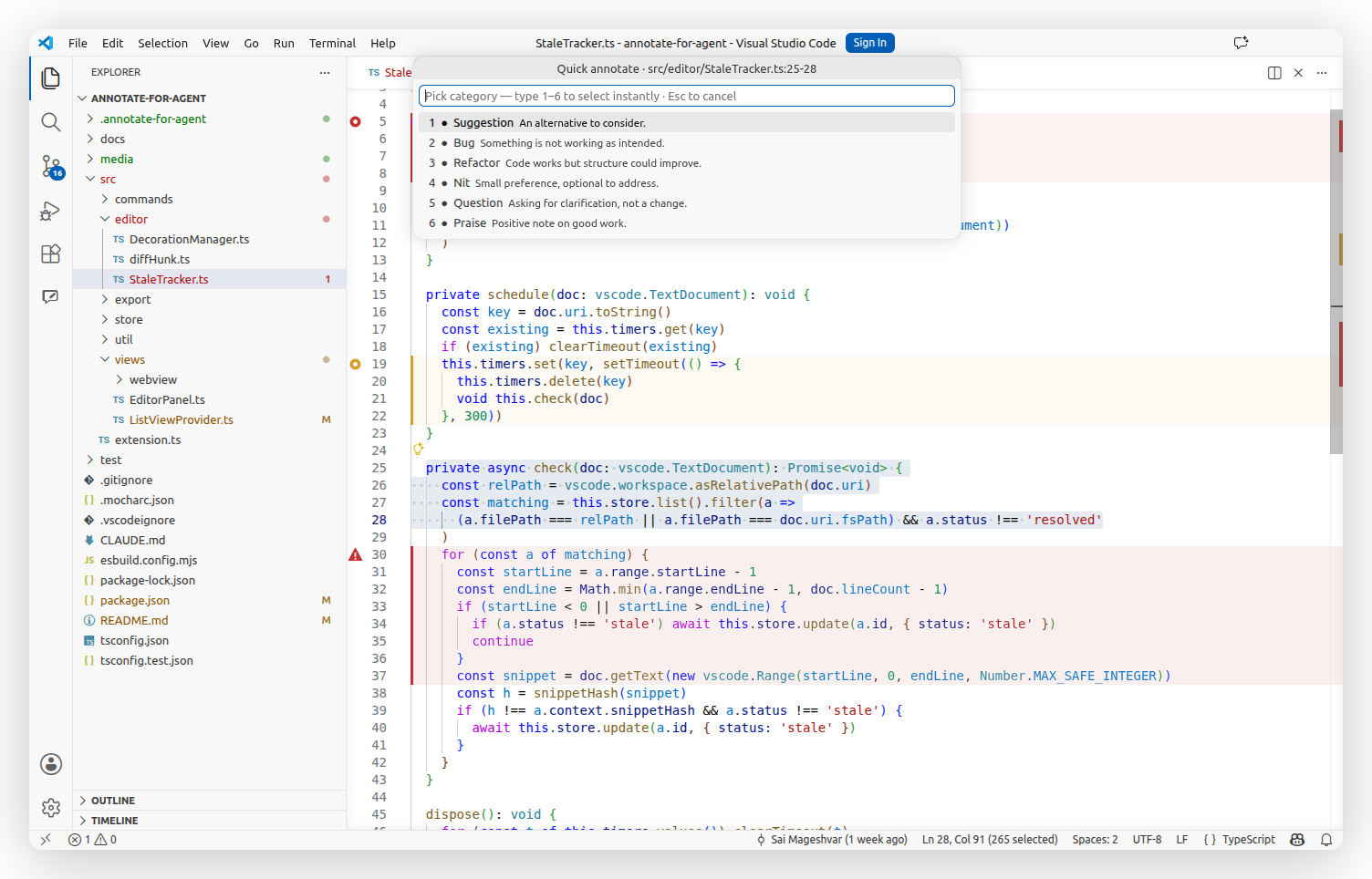Open the Go menu

point(252,43)
